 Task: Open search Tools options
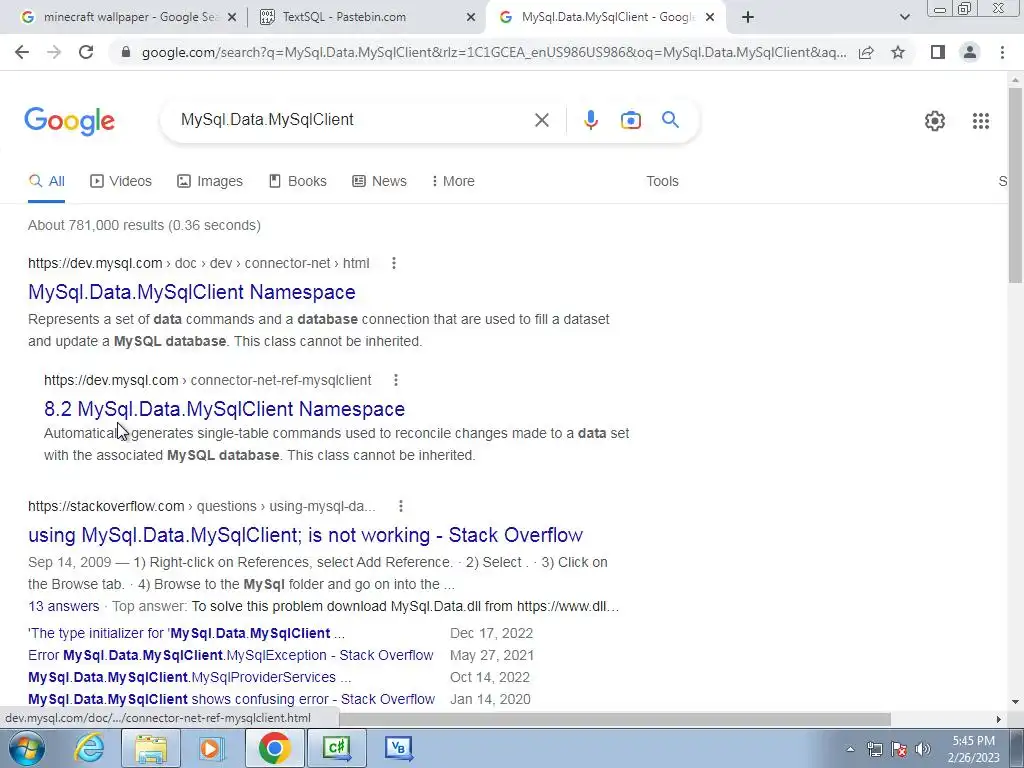pyautogui.click(x=662, y=181)
